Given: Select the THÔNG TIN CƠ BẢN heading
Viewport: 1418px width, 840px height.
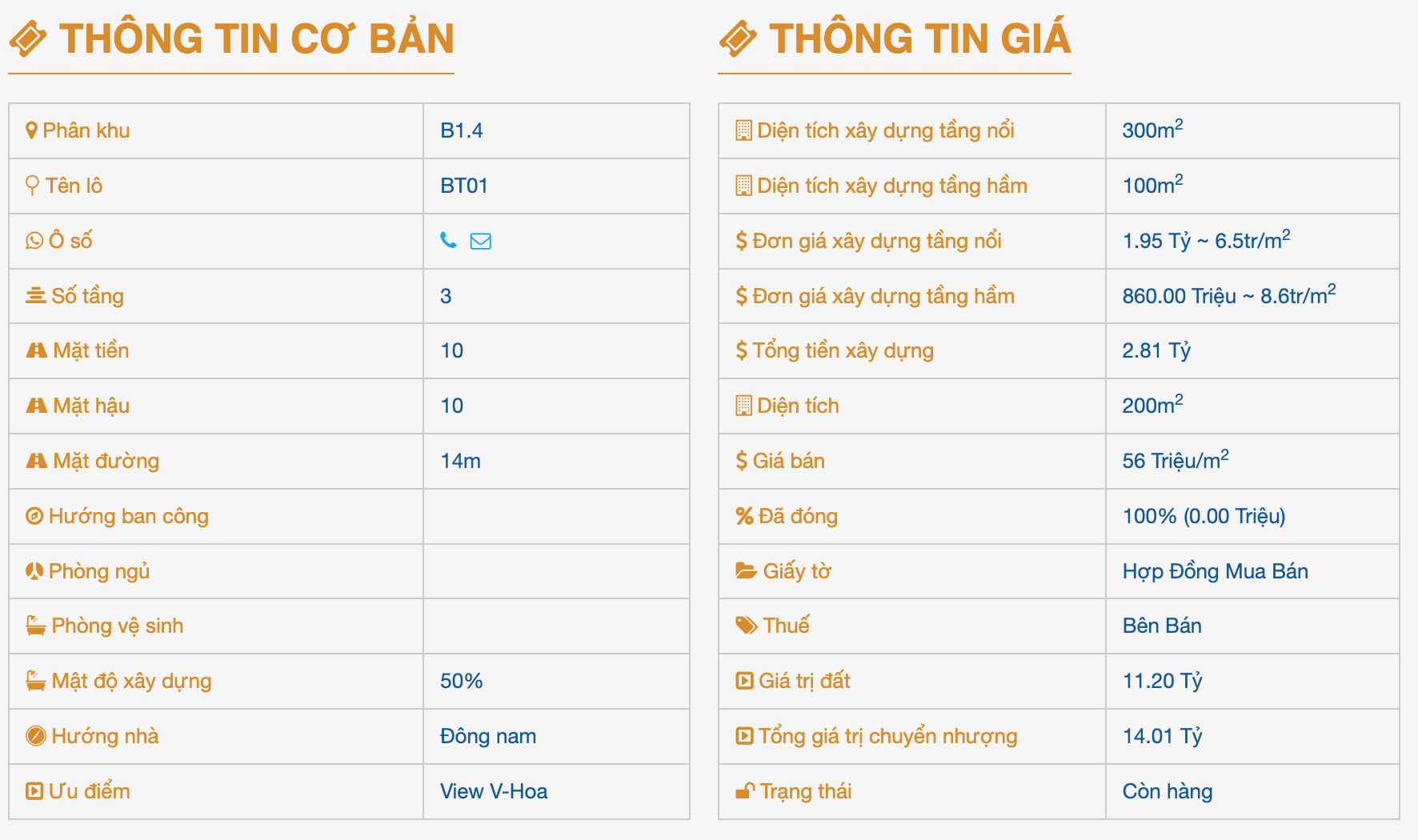Looking at the screenshot, I should coord(256,38).
